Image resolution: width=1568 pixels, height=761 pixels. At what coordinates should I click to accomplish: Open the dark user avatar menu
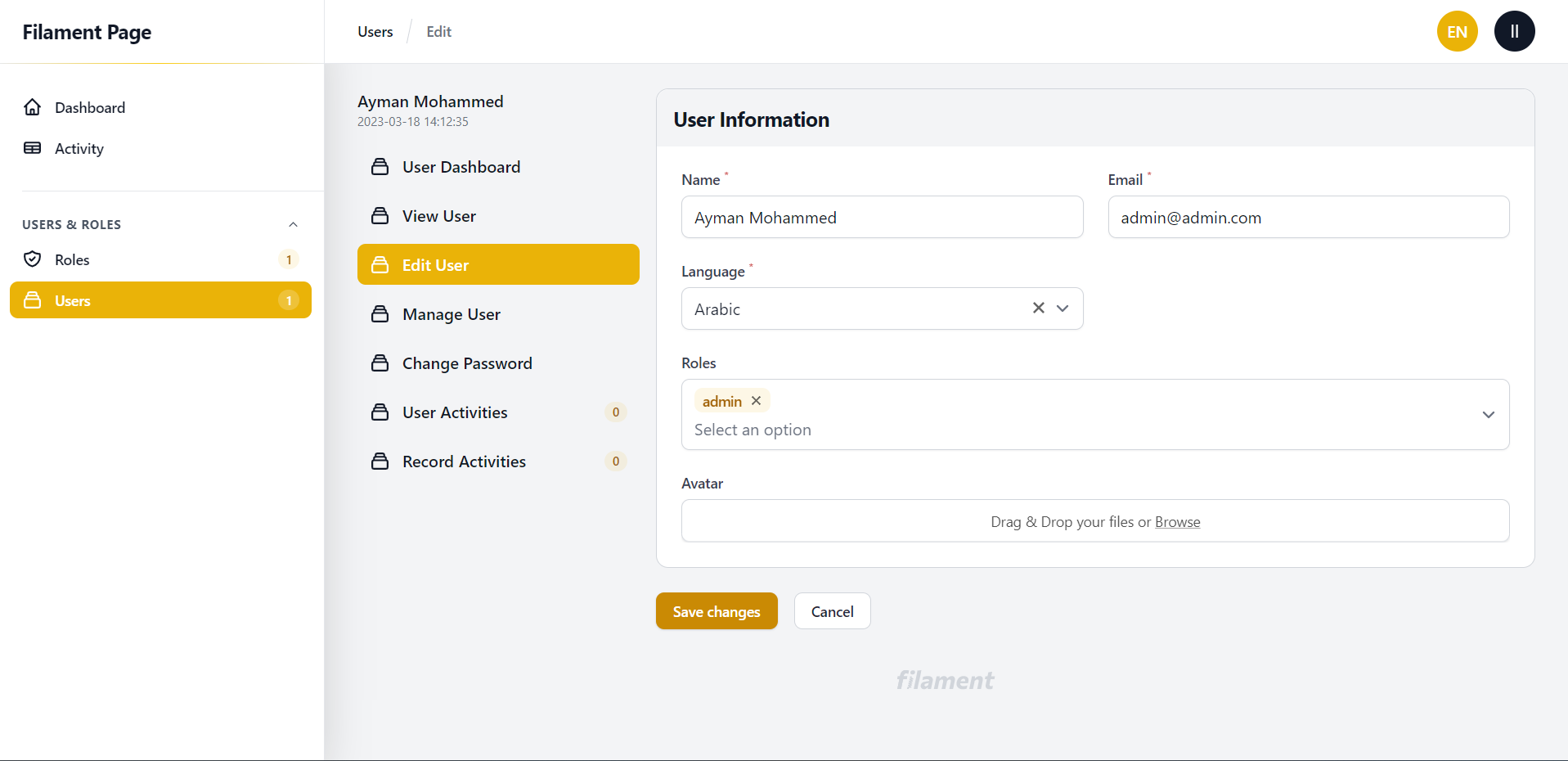(x=1514, y=32)
